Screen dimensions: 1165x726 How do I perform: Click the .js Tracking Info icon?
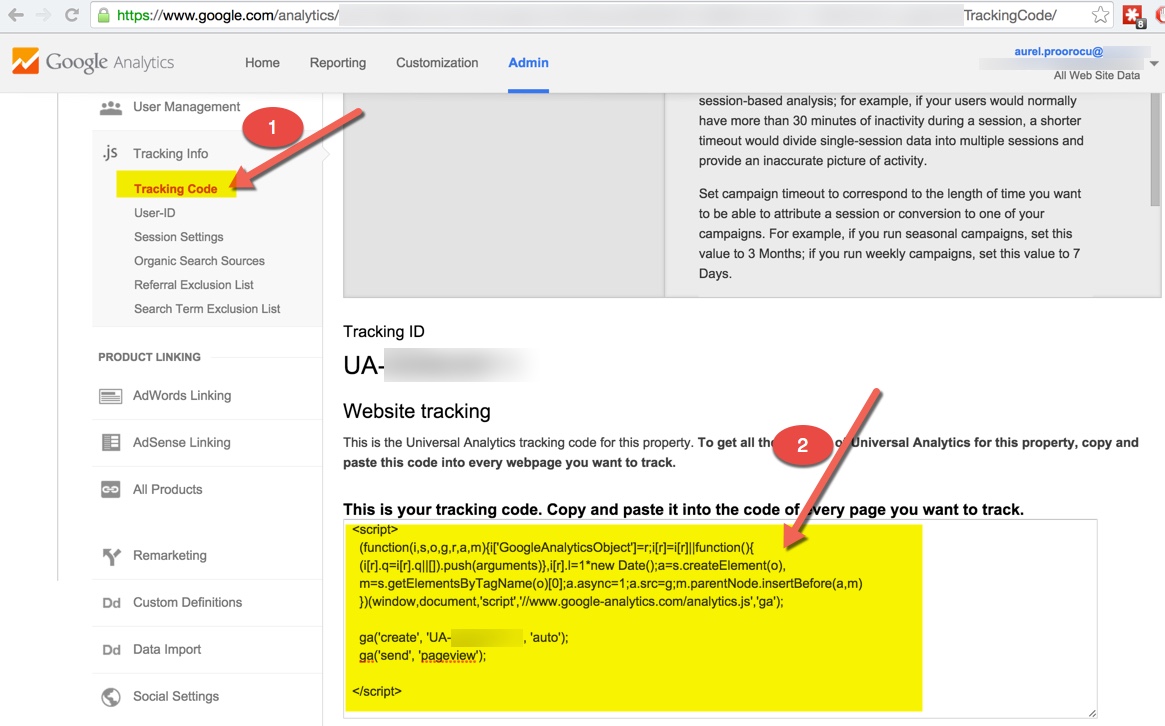coord(110,153)
